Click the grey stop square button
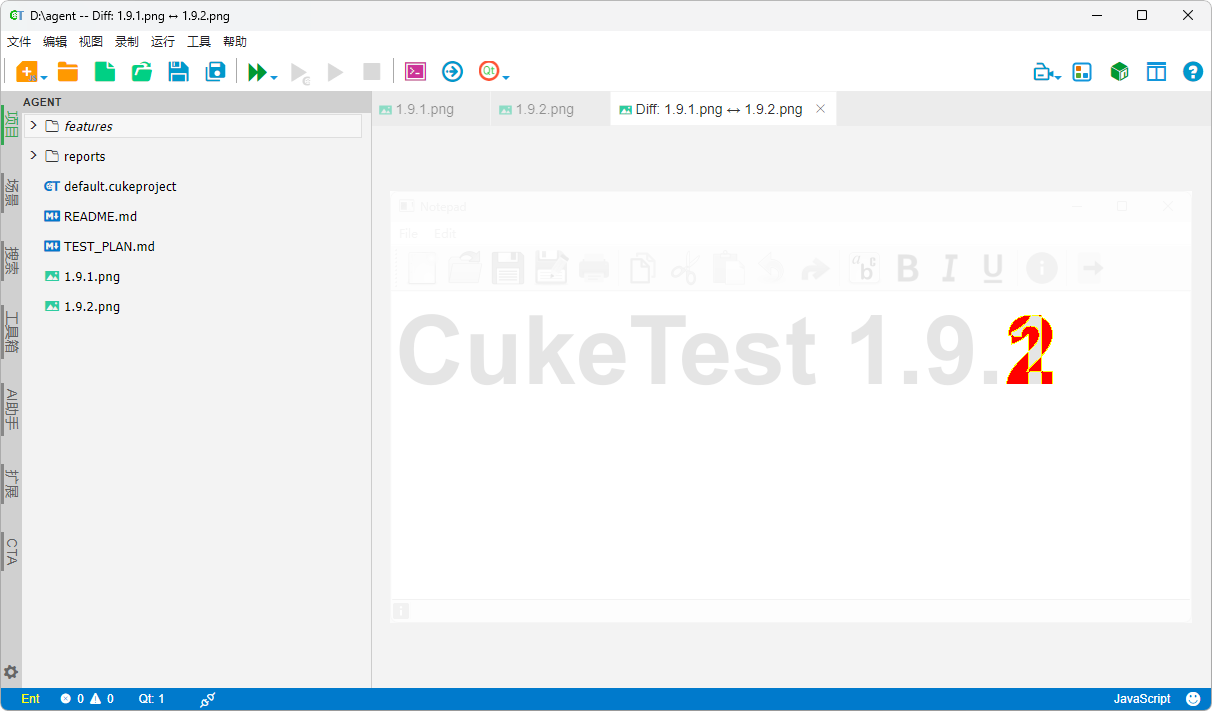Viewport: 1212px width, 711px height. coord(372,72)
